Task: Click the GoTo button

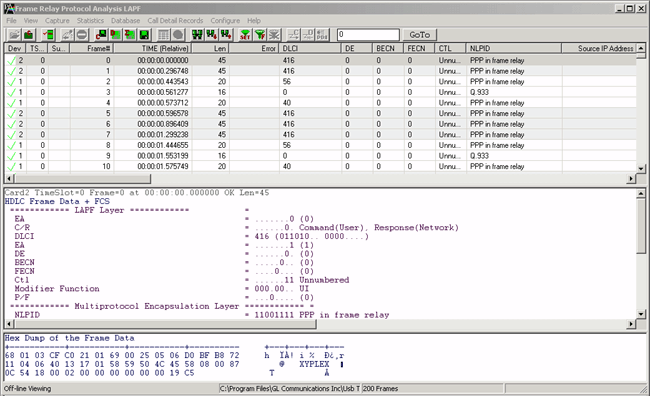Action: pyautogui.click(x=420, y=35)
